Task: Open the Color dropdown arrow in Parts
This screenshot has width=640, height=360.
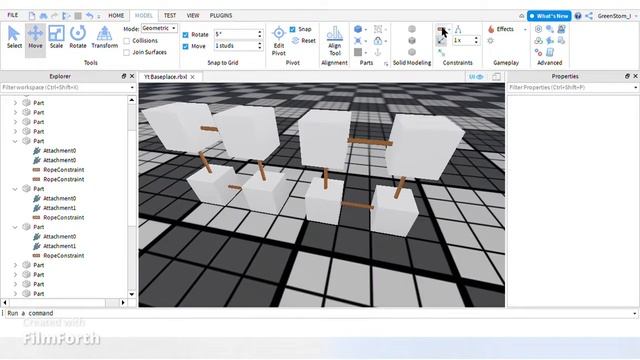Action: tap(366, 53)
